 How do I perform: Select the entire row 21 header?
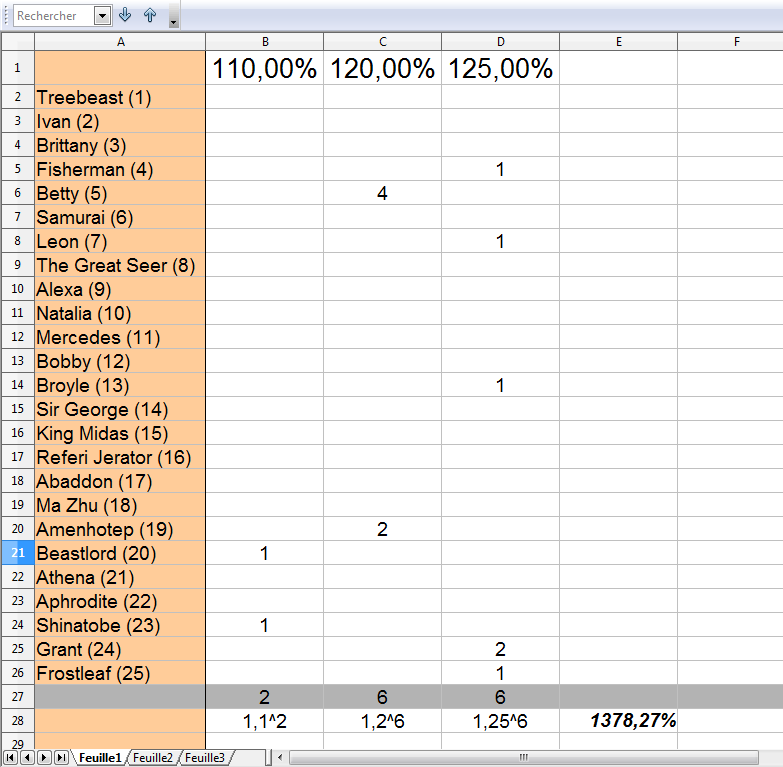17,553
